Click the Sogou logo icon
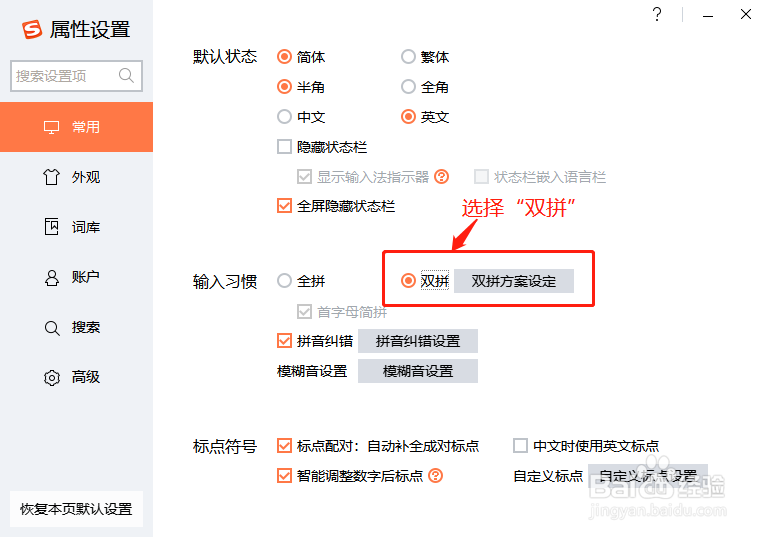The height and width of the screenshot is (537, 768). click(x=32, y=29)
